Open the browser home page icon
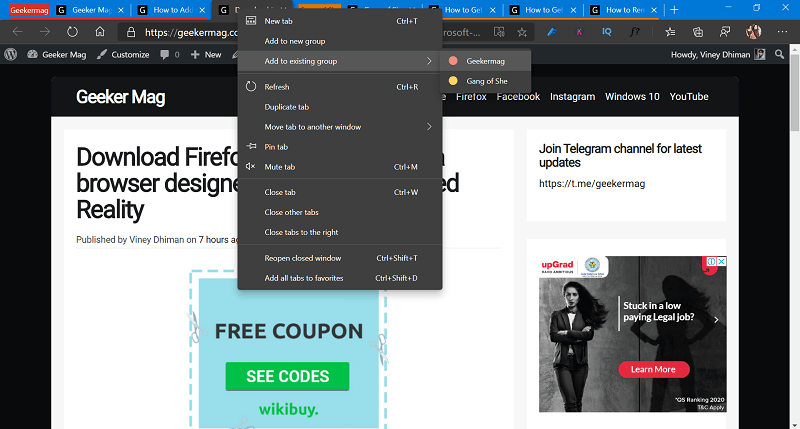The height and width of the screenshot is (429, 800). 100,32
